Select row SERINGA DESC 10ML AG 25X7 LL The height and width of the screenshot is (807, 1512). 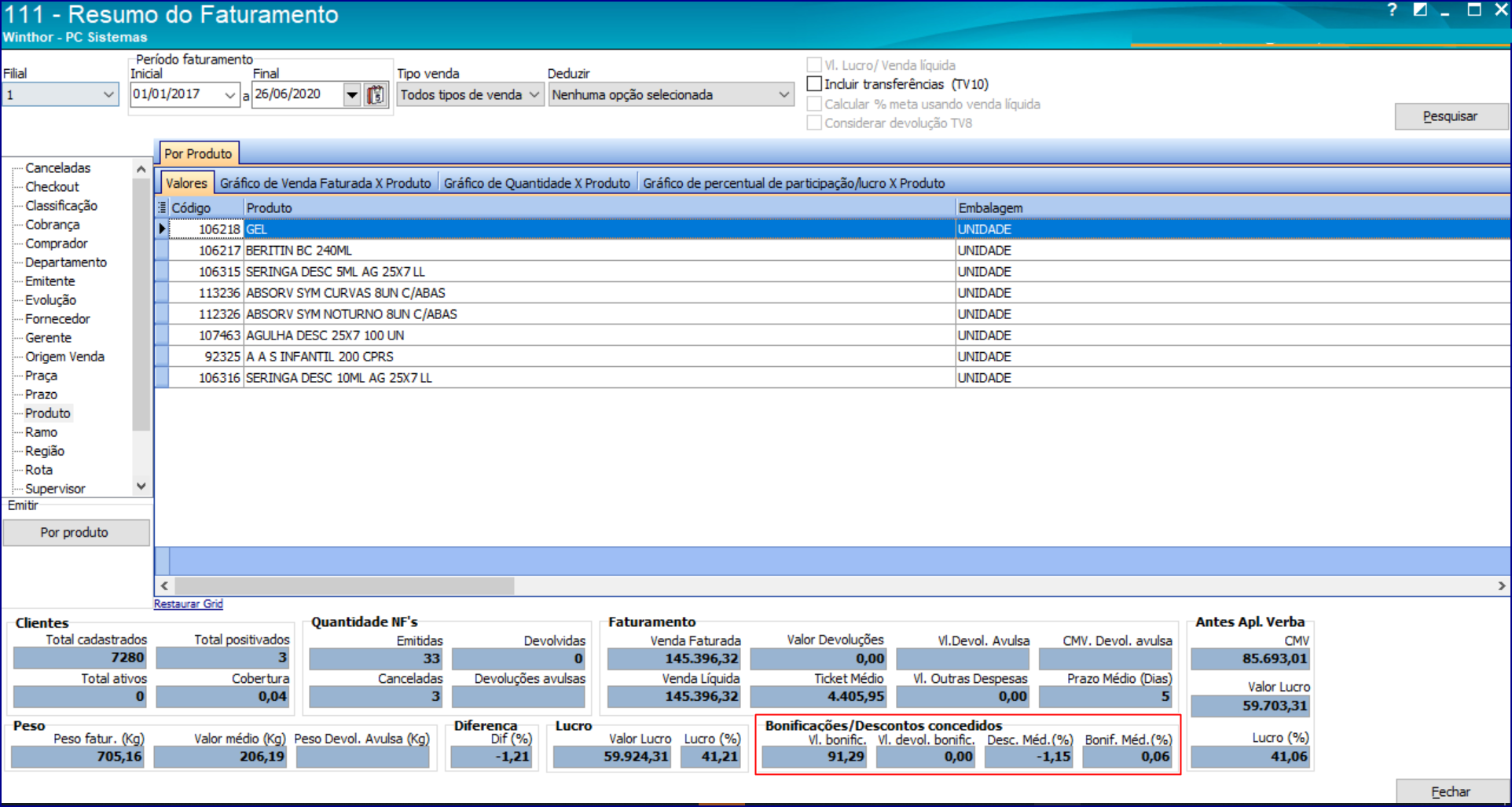tap(832, 377)
